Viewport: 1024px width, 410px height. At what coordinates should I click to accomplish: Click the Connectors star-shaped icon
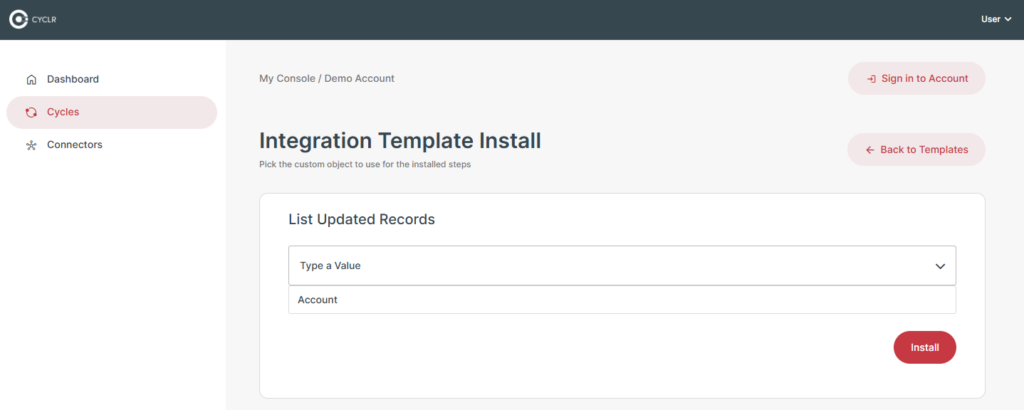(31, 145)
